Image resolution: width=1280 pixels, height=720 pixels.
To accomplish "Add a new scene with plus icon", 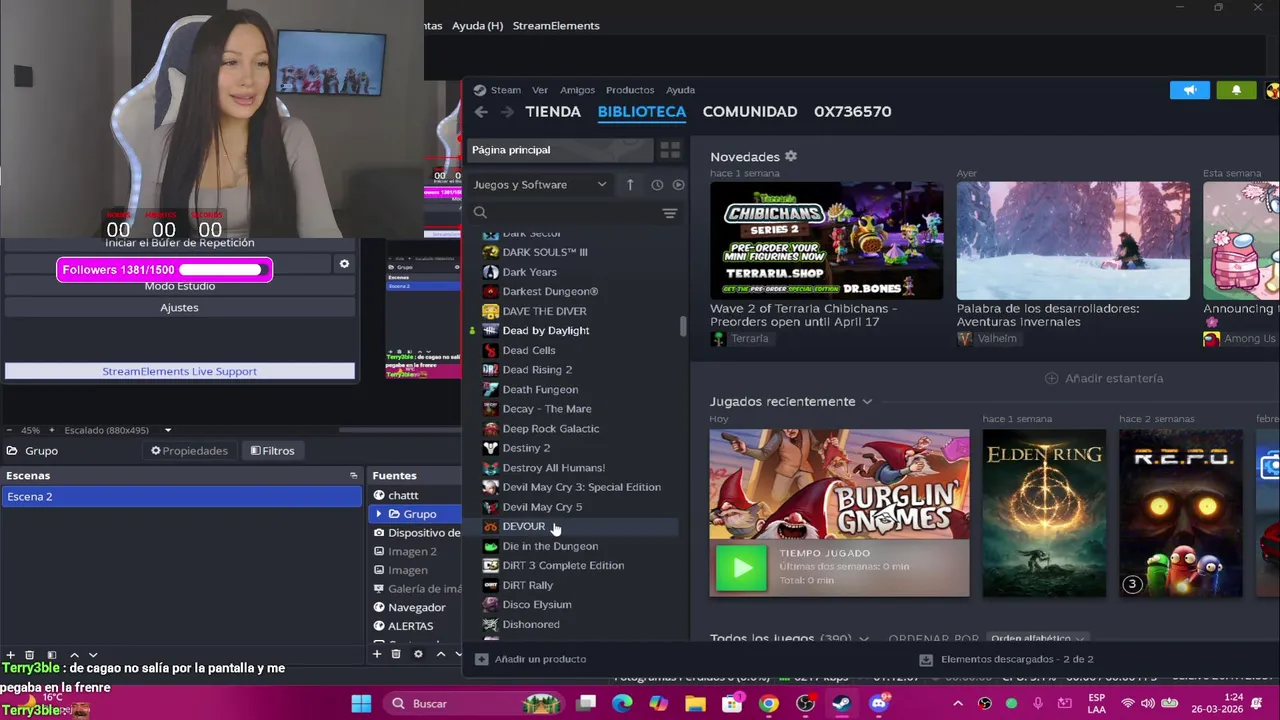I will (x=10, y=654).
